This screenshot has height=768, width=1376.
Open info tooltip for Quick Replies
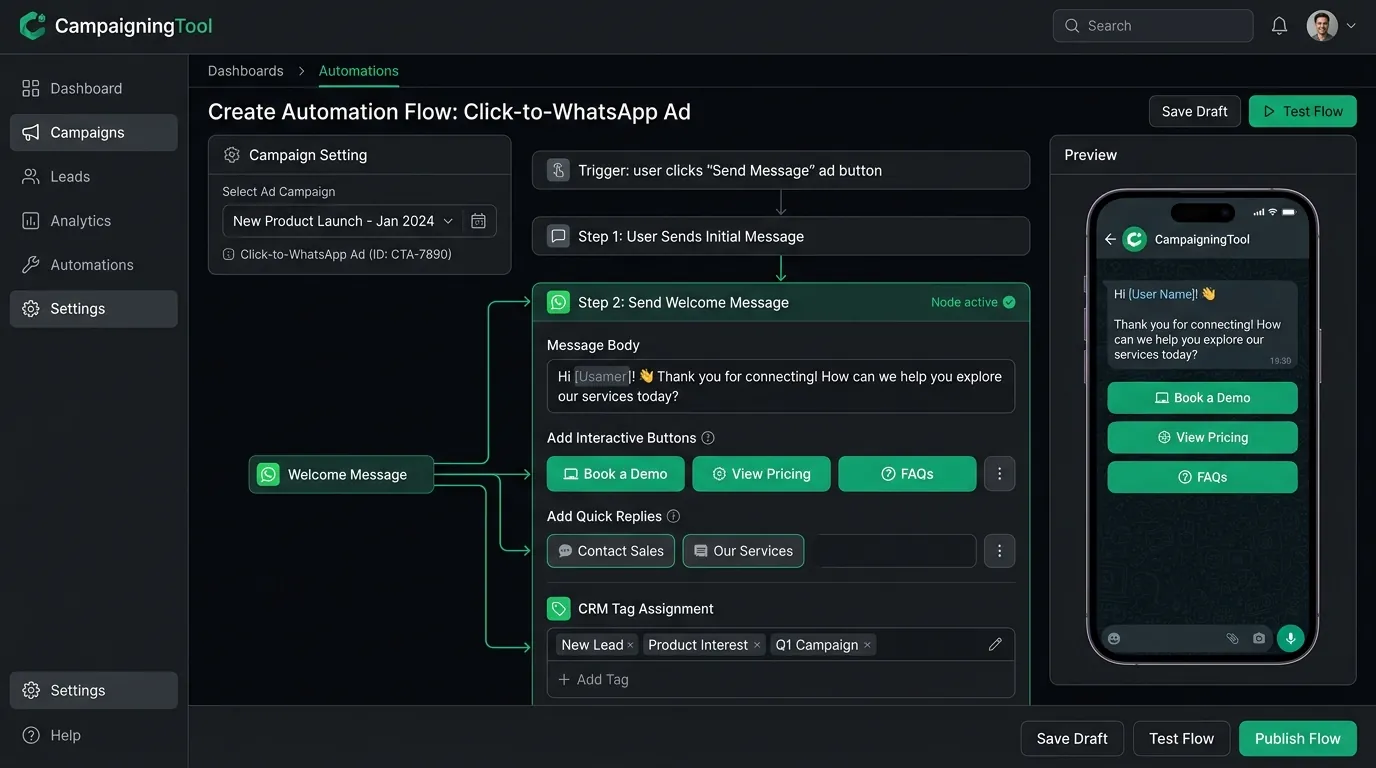[673, 516]
